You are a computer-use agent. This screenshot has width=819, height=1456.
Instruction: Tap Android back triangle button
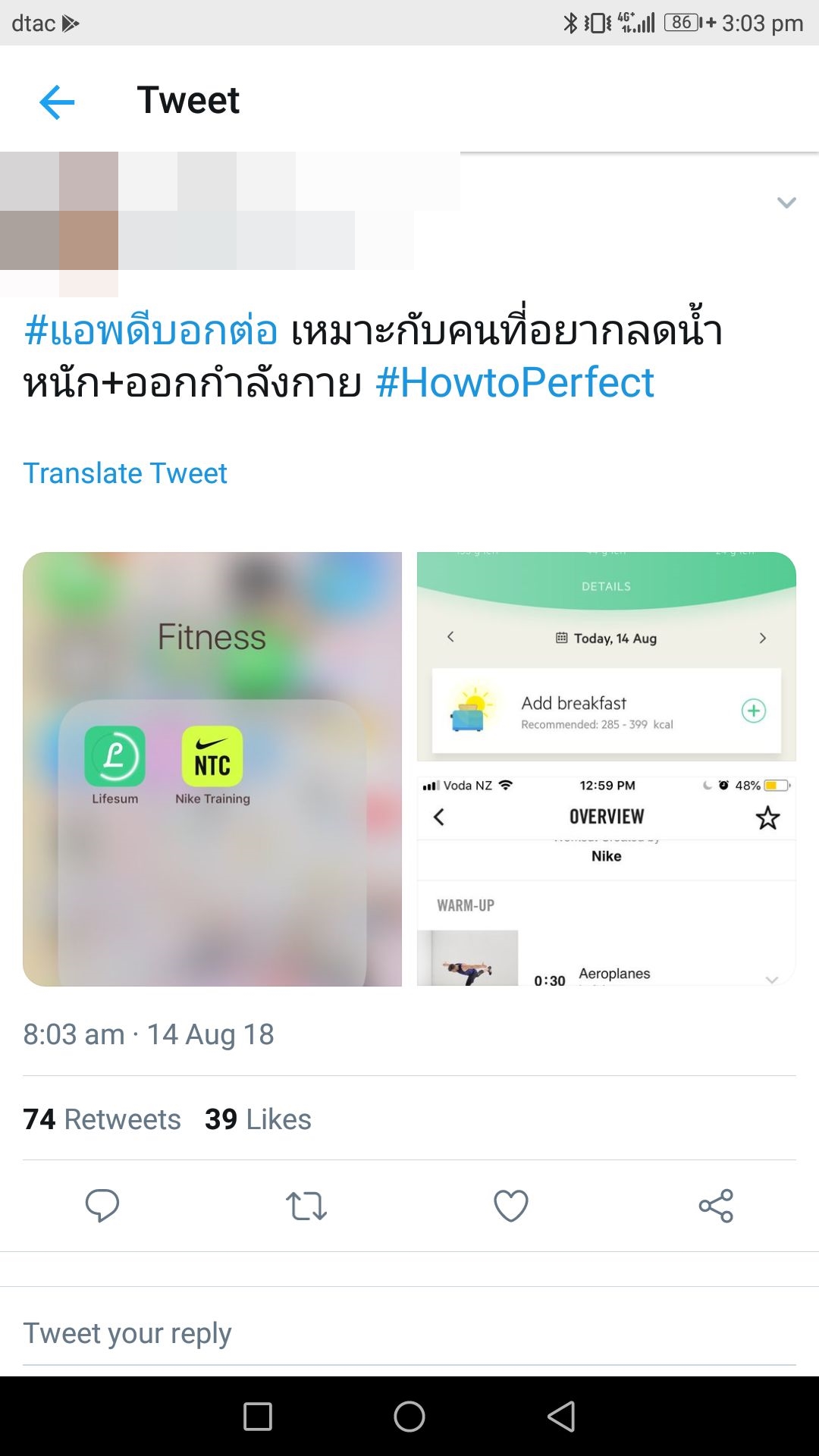[x=562, y=1417]
